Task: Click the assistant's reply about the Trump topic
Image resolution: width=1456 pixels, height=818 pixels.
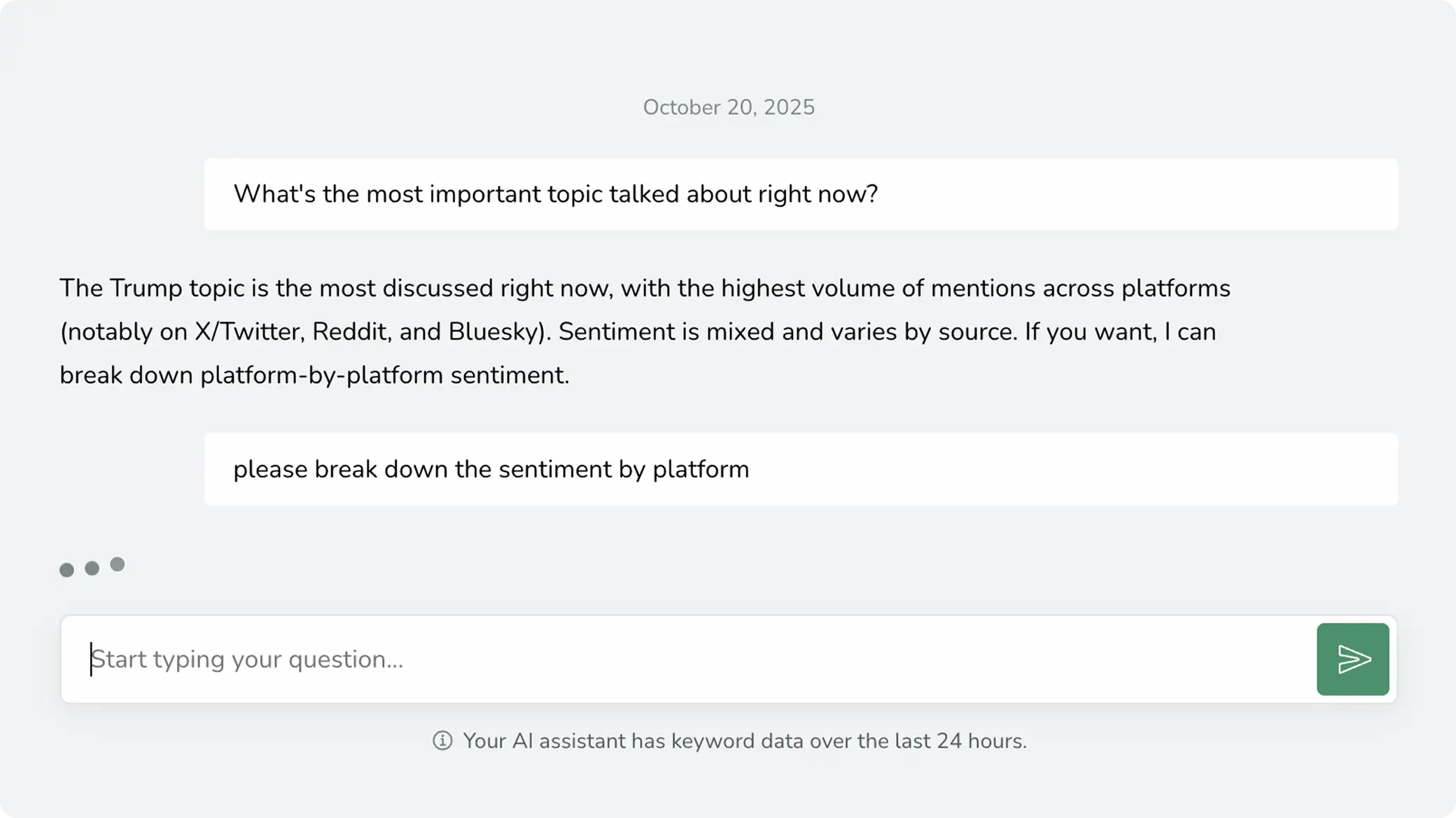Action: 644,331
